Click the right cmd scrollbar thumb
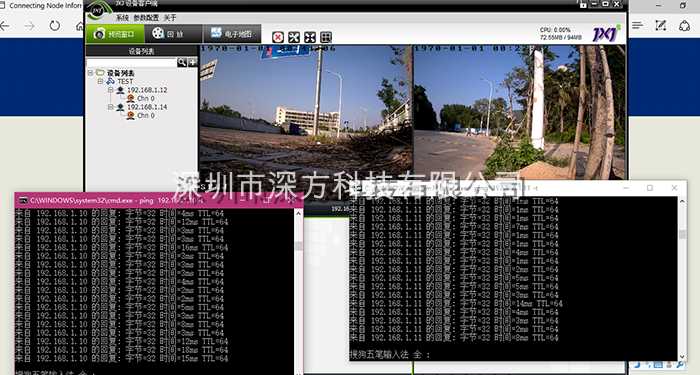 pos(682,234)
